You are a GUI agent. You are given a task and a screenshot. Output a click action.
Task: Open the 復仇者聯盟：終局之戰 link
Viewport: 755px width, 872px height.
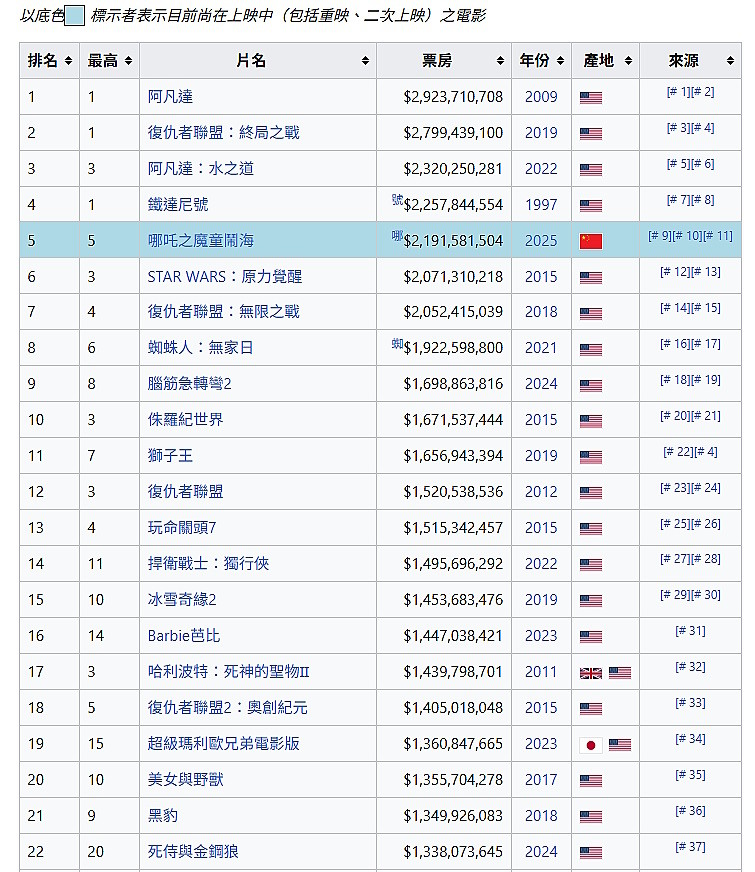point(223,132)
